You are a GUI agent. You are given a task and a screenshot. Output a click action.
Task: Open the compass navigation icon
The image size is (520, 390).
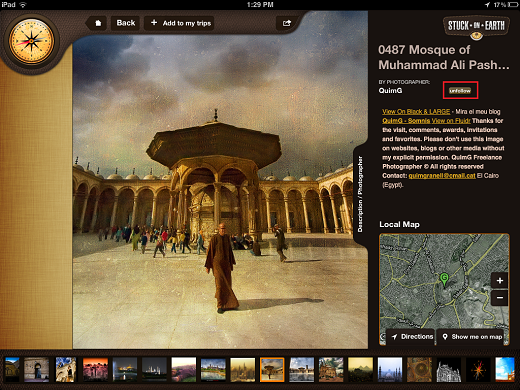pos(31,41)
